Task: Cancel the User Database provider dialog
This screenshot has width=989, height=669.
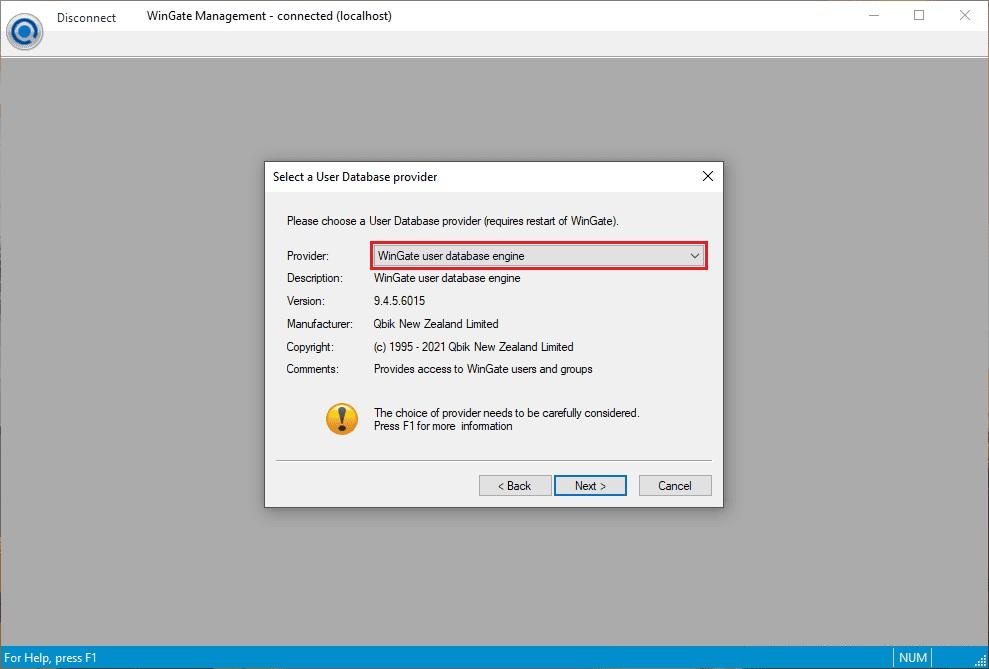Action: click(675, 486)
